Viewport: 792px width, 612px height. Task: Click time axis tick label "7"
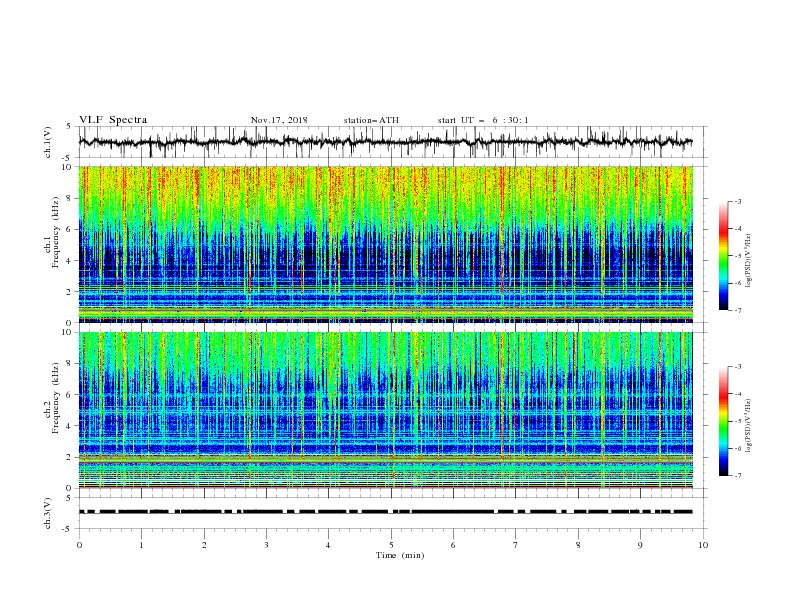coord(516,545)
